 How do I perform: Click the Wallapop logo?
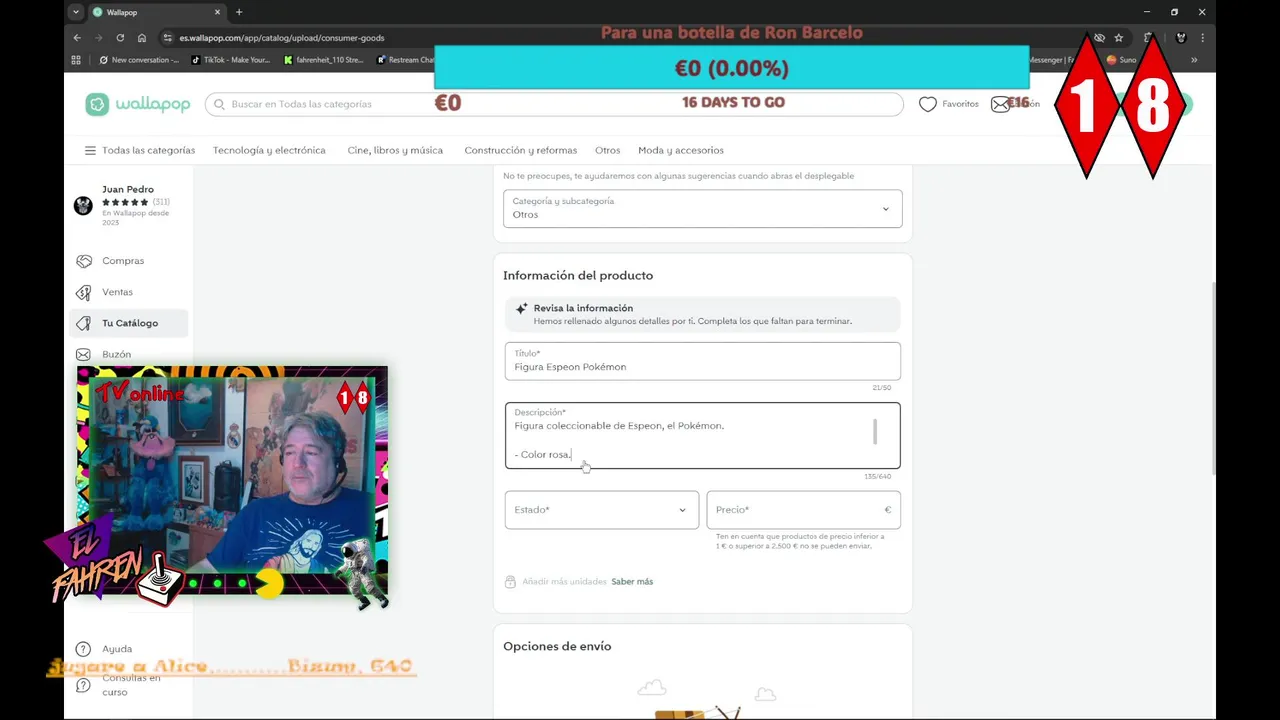tap(138, 104)
